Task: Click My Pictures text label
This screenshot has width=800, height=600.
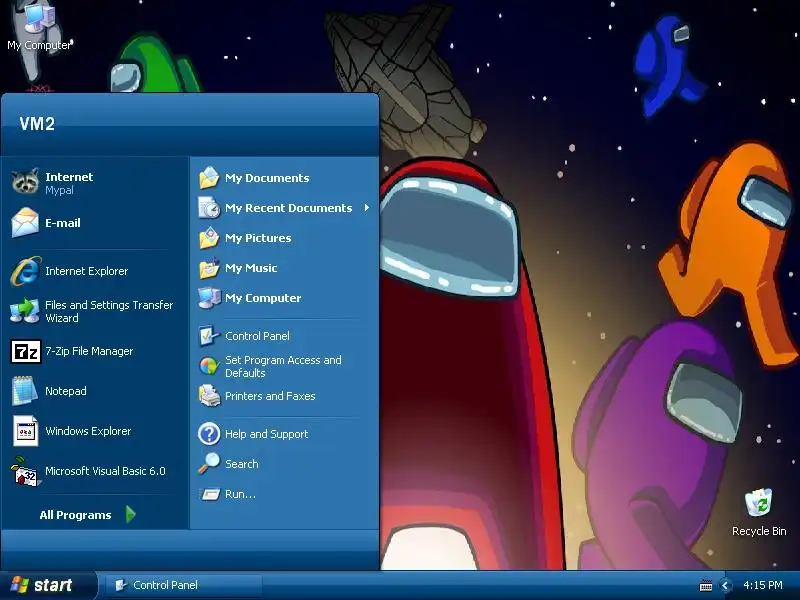Action: point(258,238)
